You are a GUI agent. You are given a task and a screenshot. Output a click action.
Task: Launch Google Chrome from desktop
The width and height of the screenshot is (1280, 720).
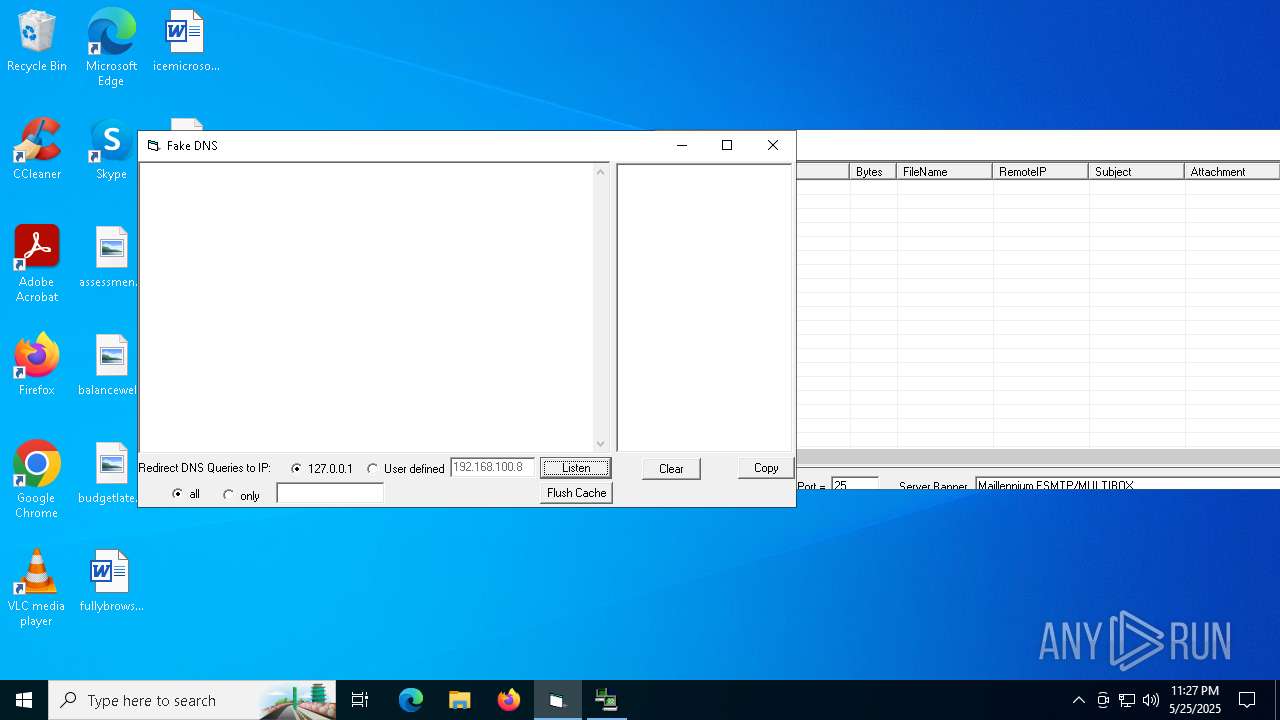tap(37, 480)
